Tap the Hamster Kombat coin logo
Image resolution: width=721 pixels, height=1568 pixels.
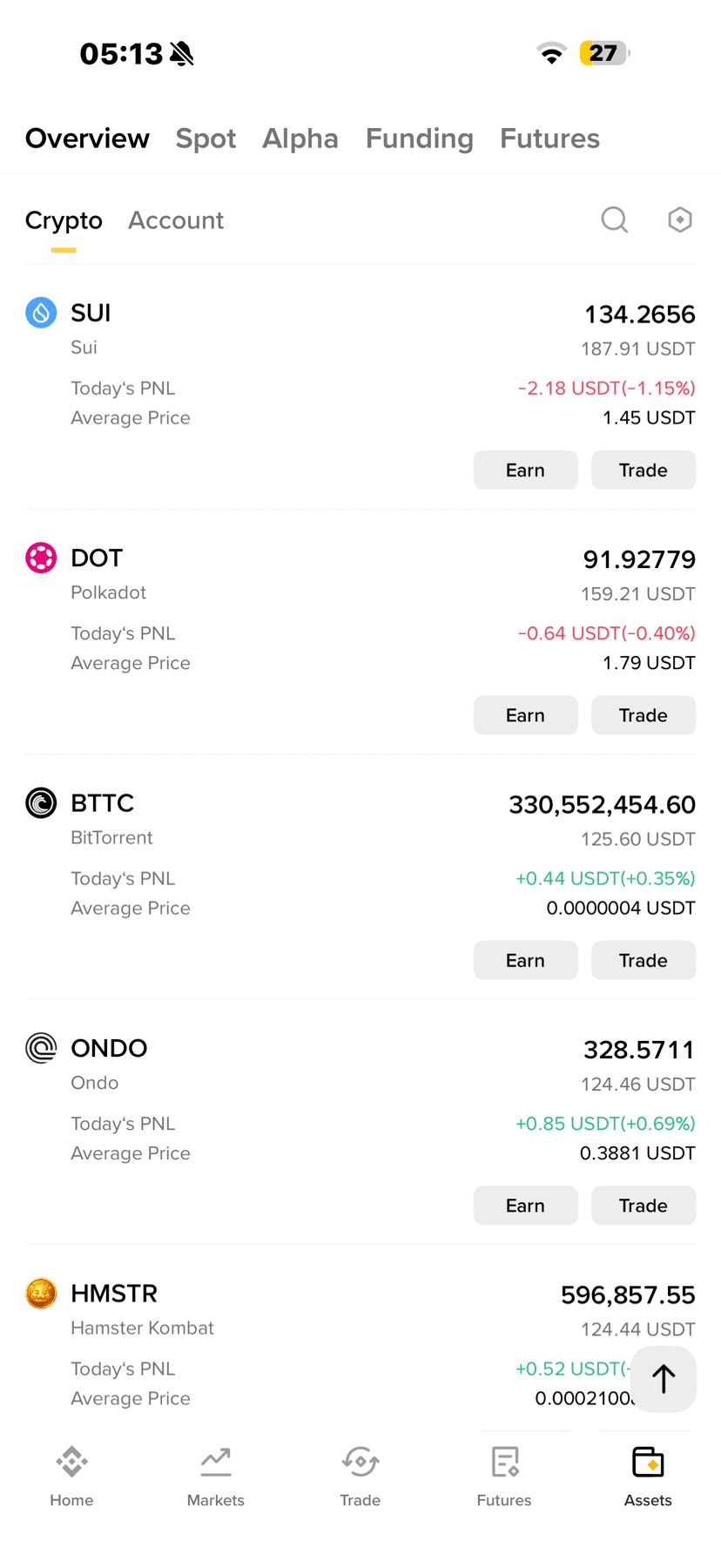click(41, 1294)
